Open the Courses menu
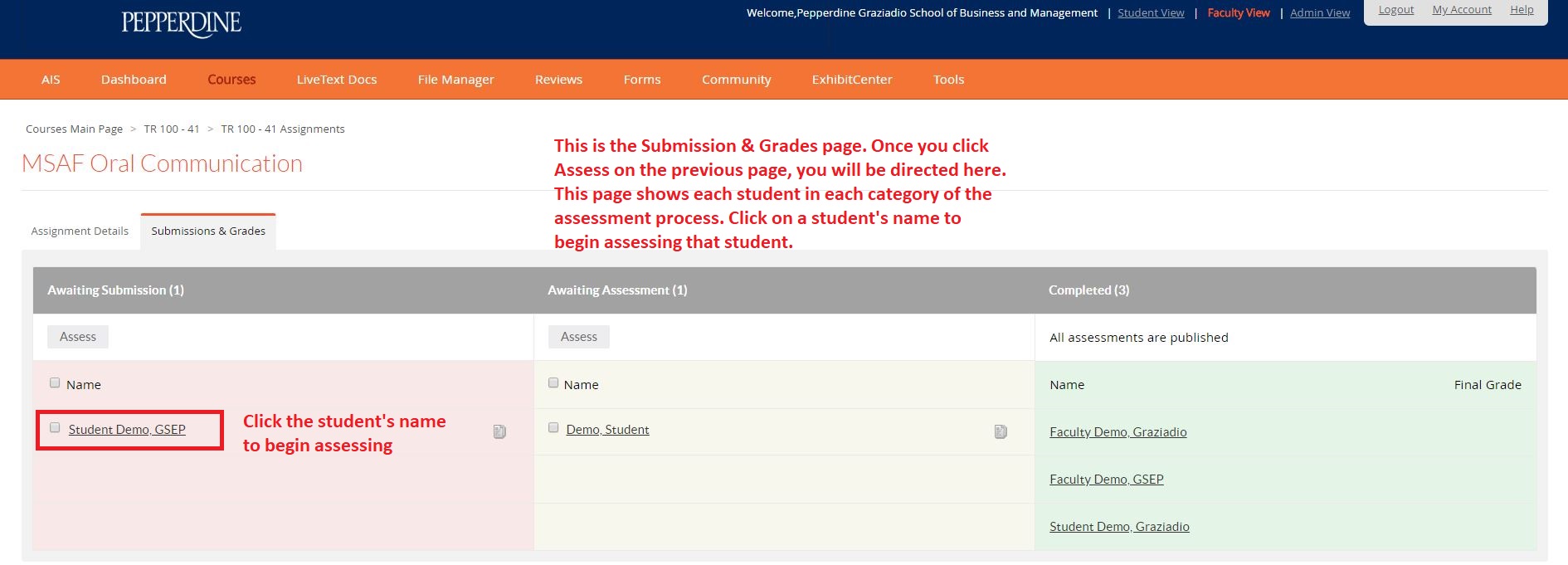 231,80
